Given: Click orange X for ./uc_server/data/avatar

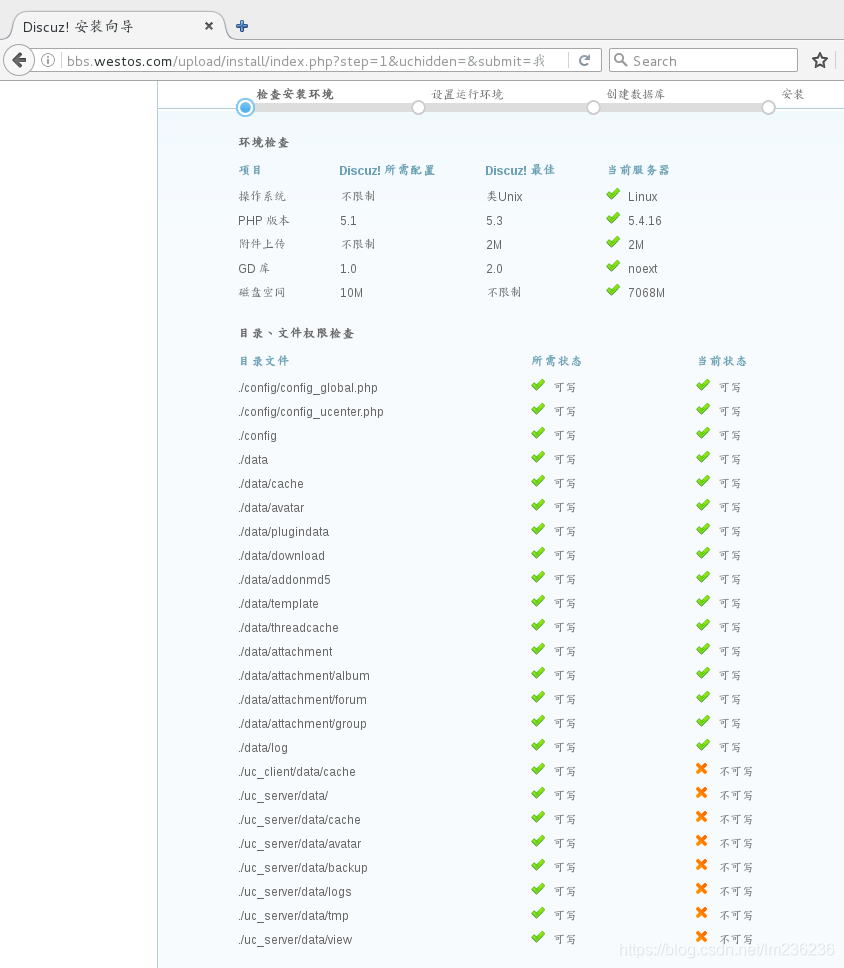Looking at the screenshot, I should 701,841.
